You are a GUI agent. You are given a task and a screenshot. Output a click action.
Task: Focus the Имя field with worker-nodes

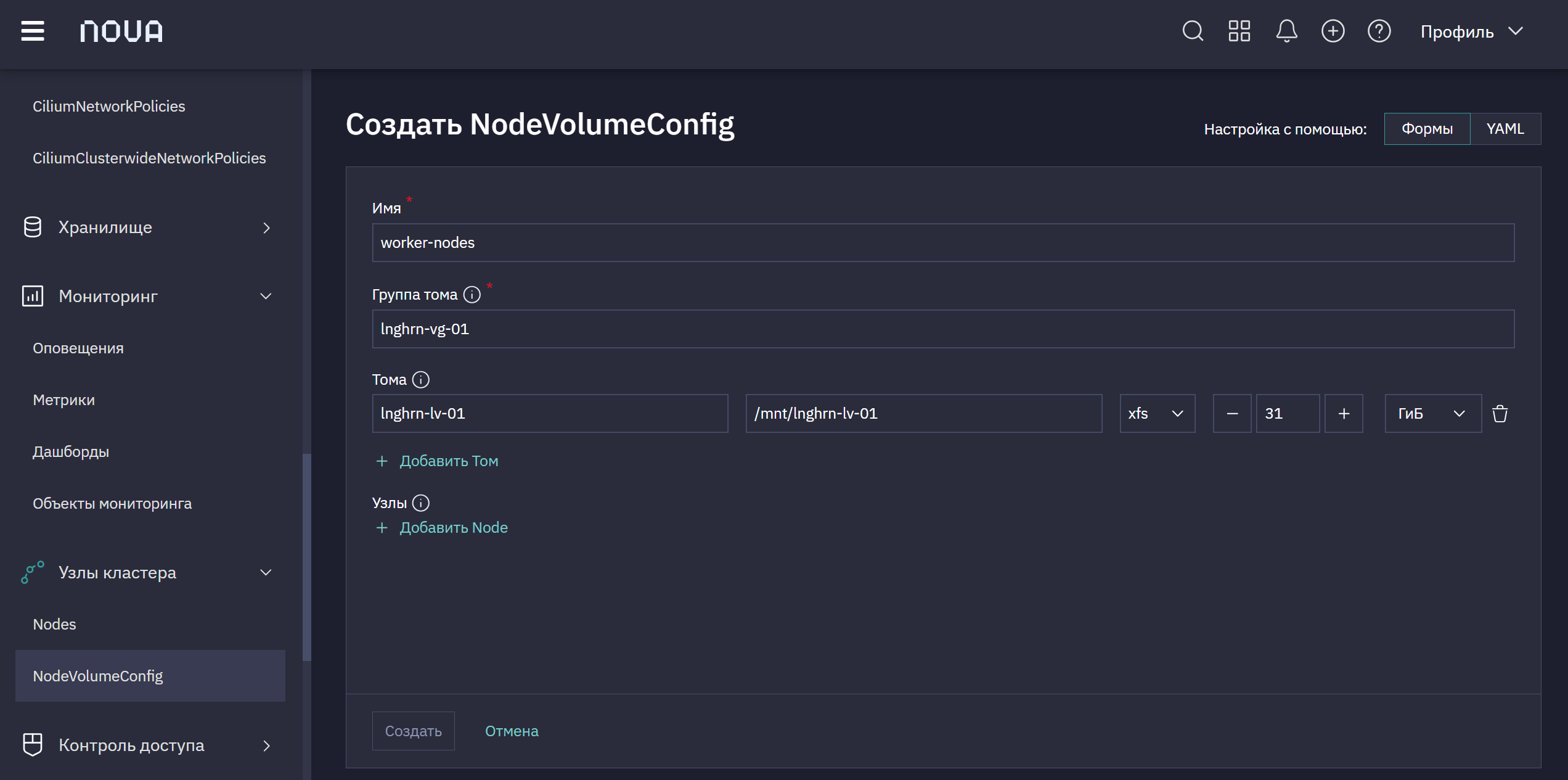[x=943, y=243]
